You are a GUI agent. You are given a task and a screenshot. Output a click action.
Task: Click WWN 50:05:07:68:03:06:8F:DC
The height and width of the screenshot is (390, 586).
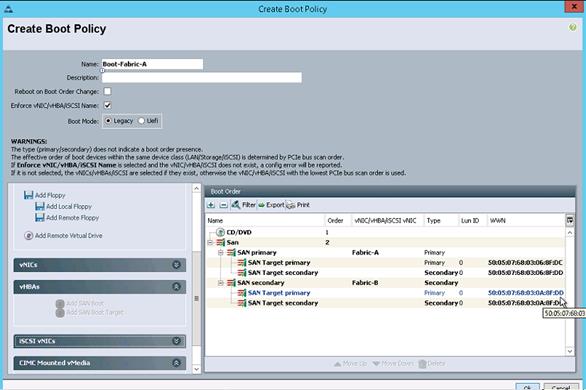(x=525, y=263)
